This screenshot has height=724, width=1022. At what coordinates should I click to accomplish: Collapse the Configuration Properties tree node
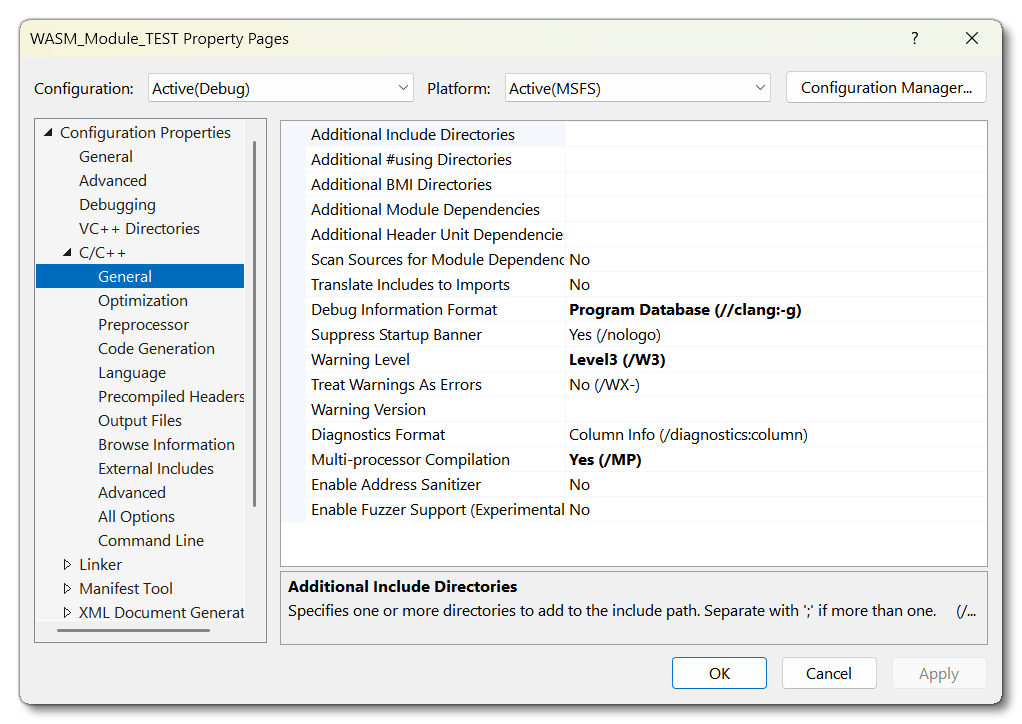(x=47, y=133)
